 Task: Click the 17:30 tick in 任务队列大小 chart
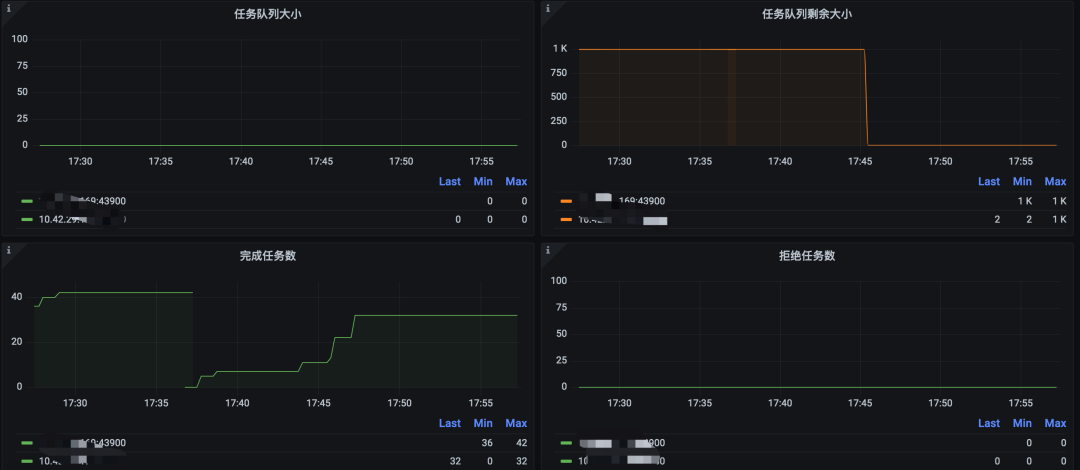80,161
